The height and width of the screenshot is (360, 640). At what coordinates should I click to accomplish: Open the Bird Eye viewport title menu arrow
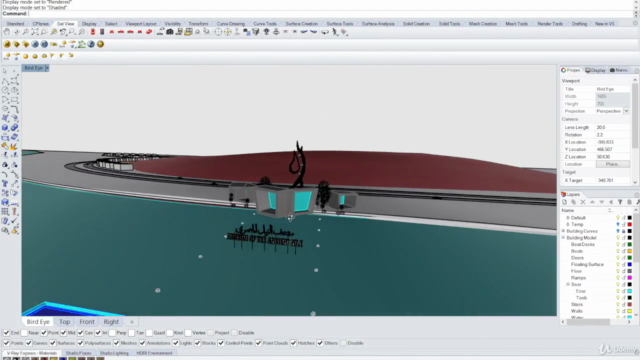47,68
